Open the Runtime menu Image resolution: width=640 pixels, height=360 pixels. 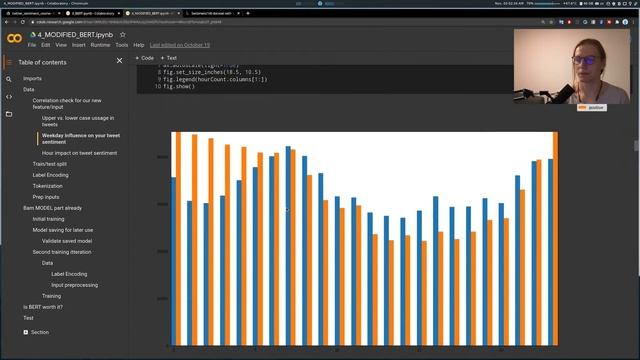[x=100, y=45]
